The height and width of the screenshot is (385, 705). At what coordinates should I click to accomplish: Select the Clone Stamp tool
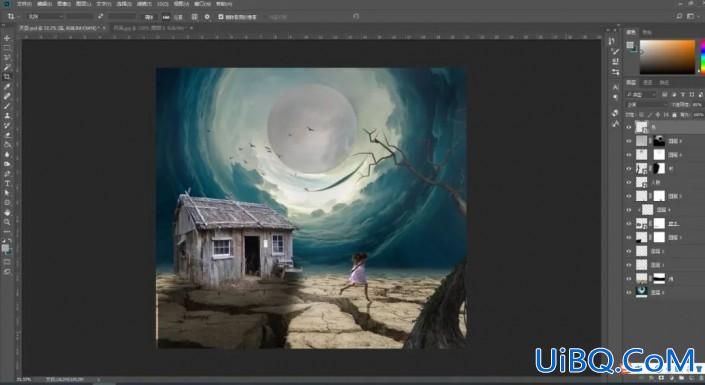coord(7,116)
